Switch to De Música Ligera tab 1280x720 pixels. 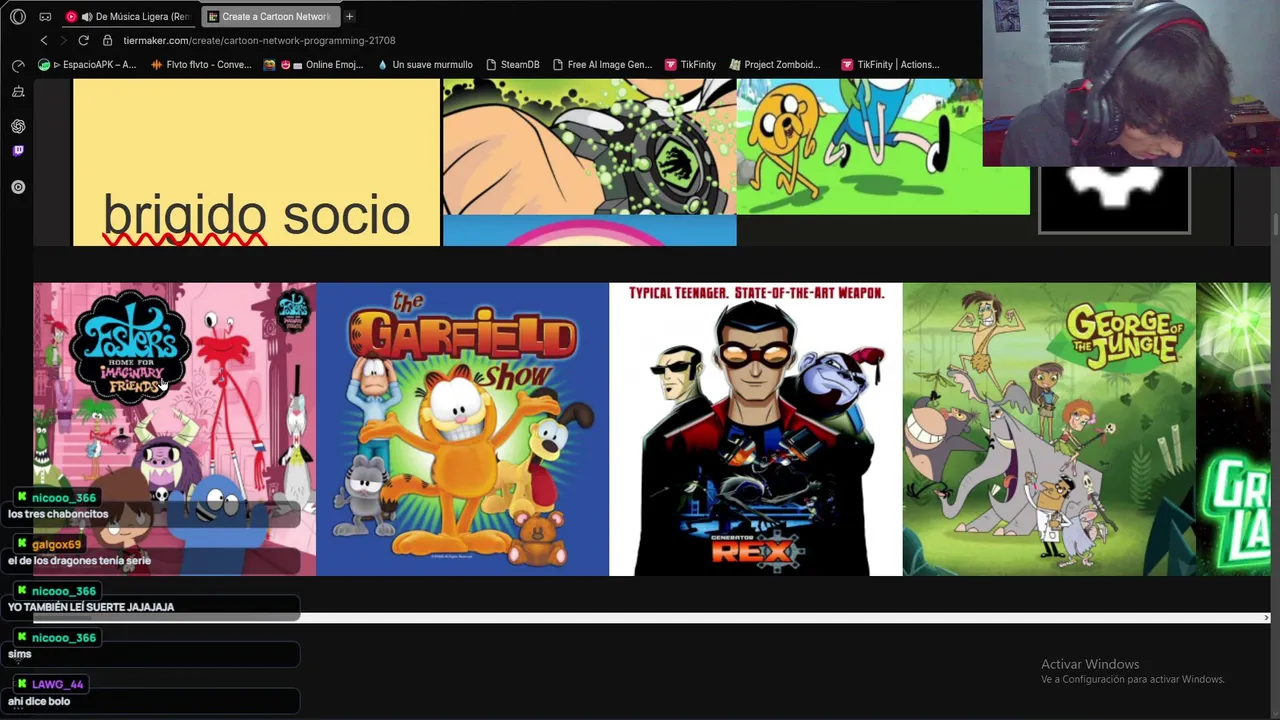(131, 16)
